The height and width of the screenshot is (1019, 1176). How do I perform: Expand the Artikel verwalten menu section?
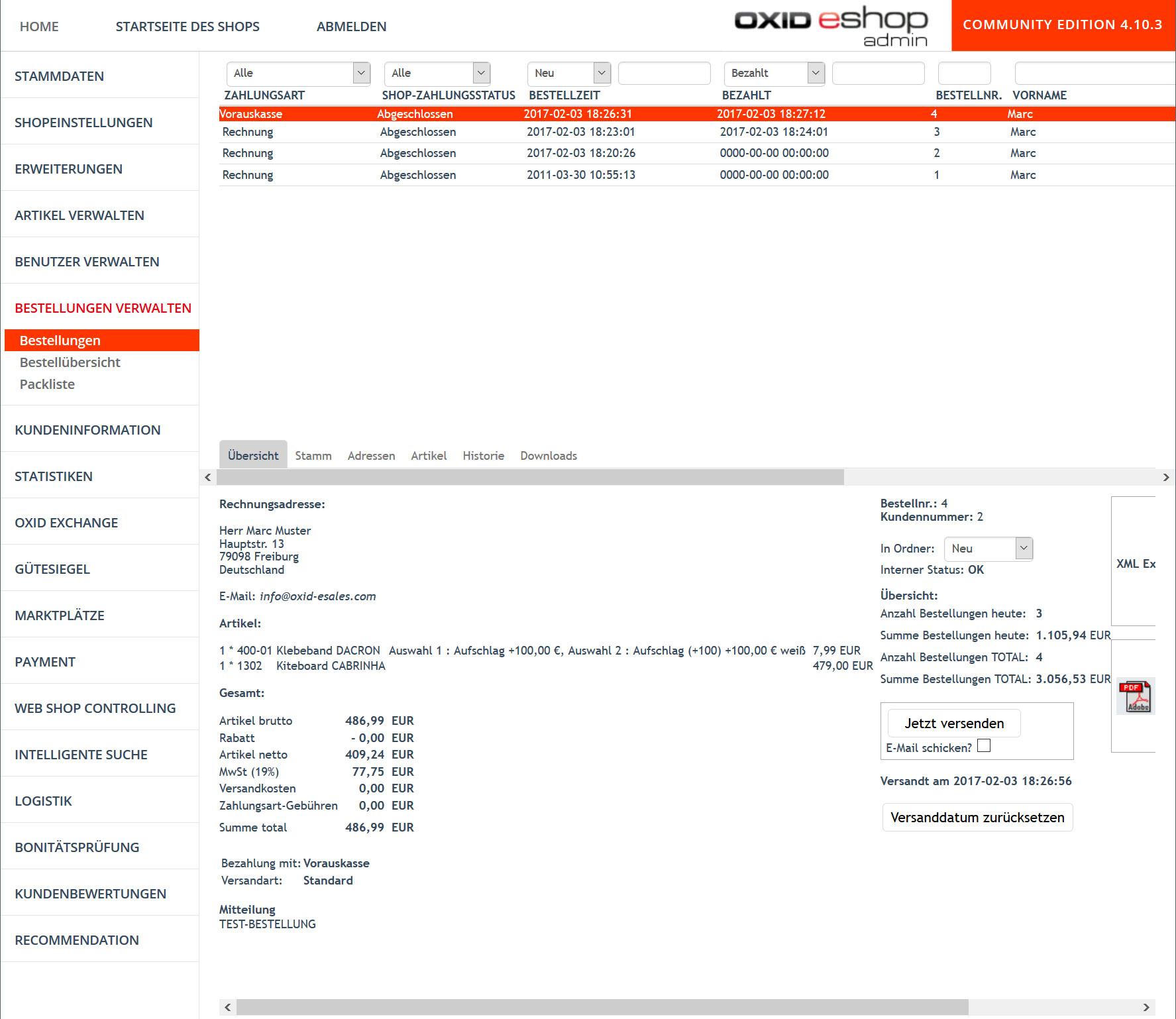tap(80, 215)
